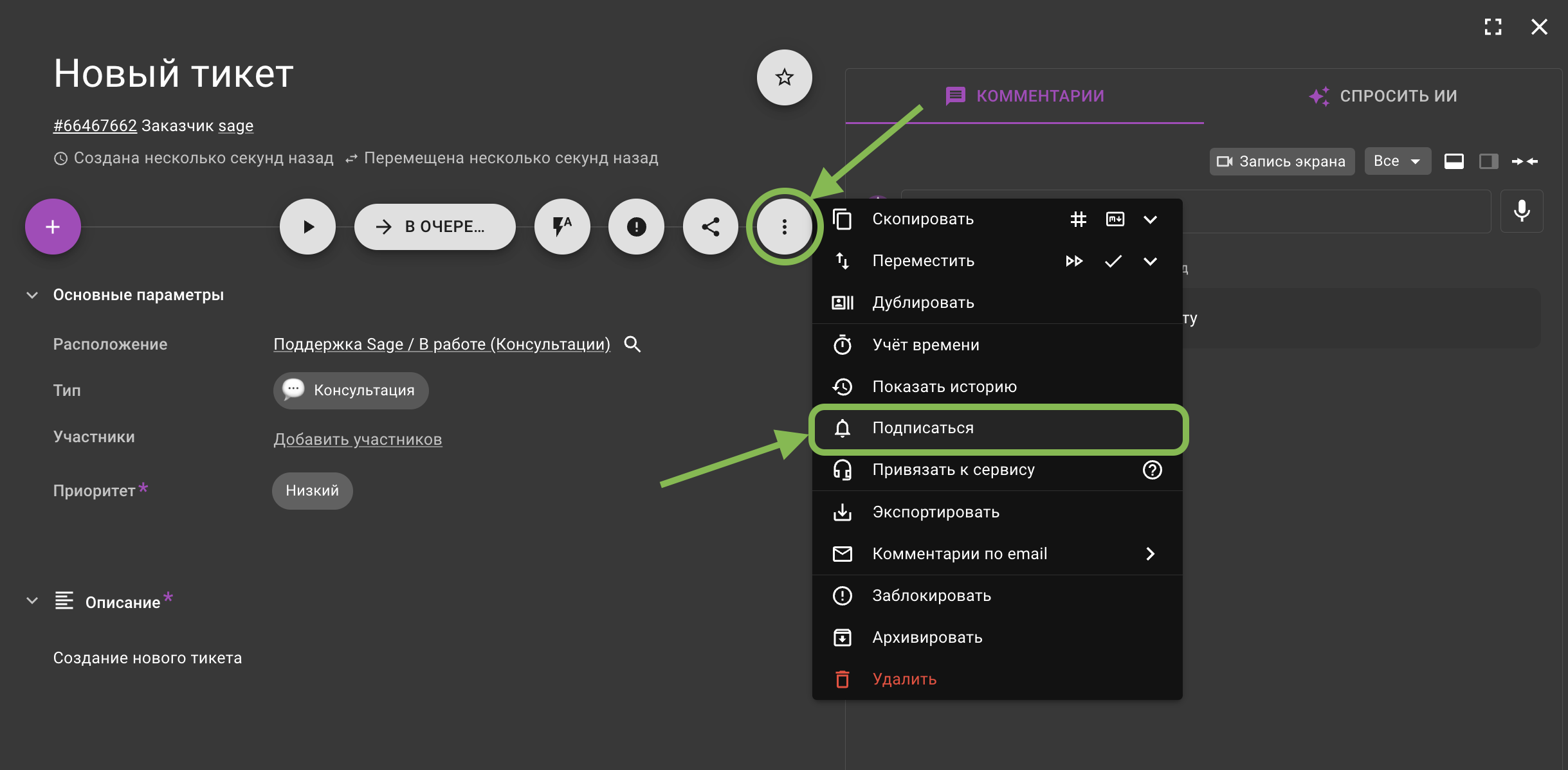Click the lightning auto-action button
The width and height of the screenshot is (1568, 770).
562,227
